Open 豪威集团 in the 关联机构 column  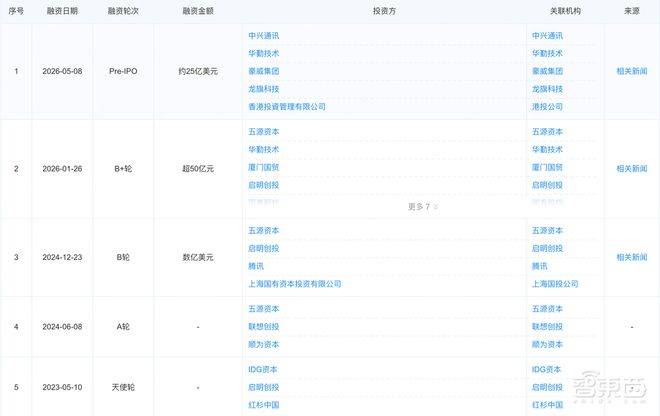coord(547,71)
